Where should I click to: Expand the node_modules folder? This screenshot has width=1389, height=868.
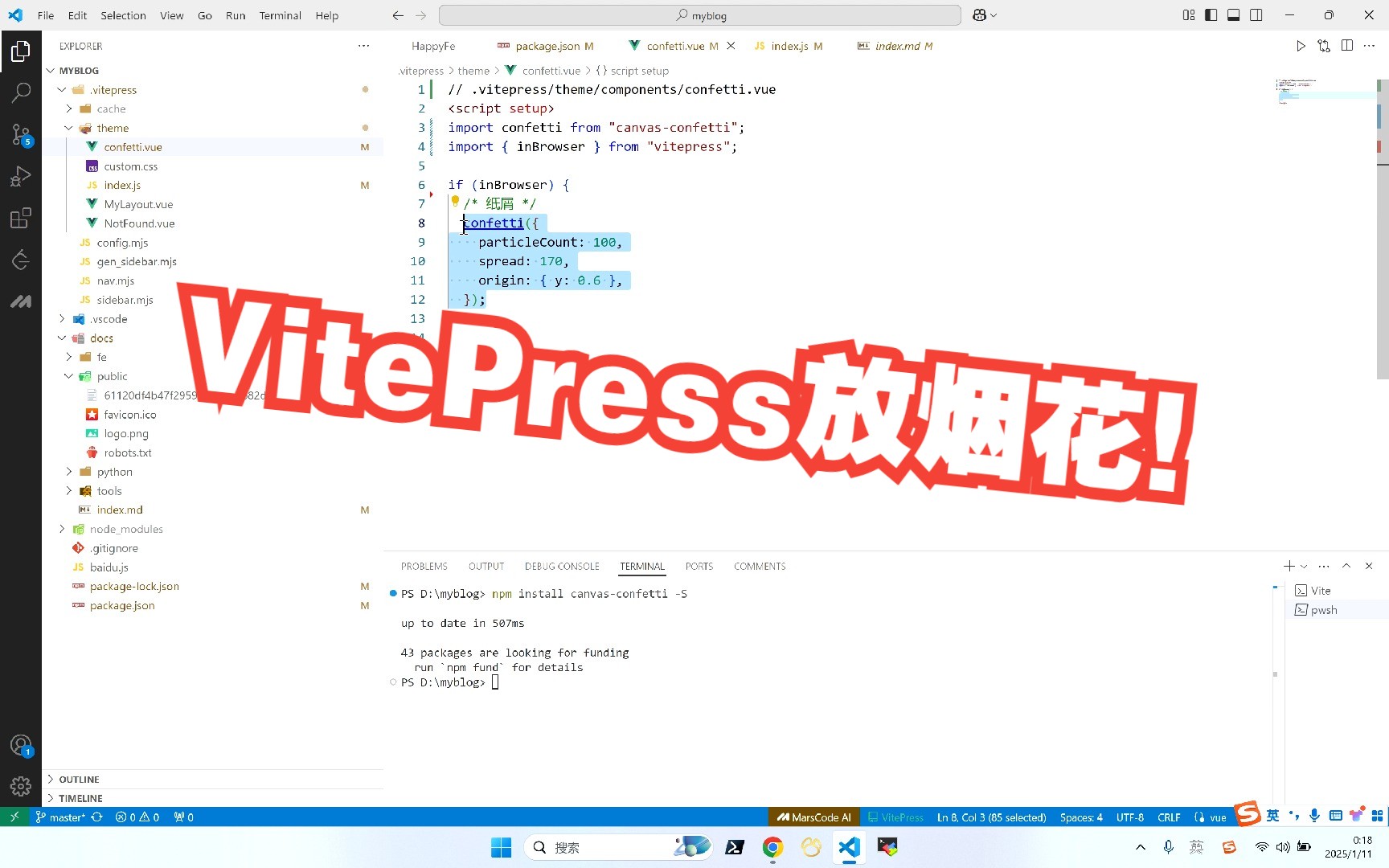(x=62, y=529)
